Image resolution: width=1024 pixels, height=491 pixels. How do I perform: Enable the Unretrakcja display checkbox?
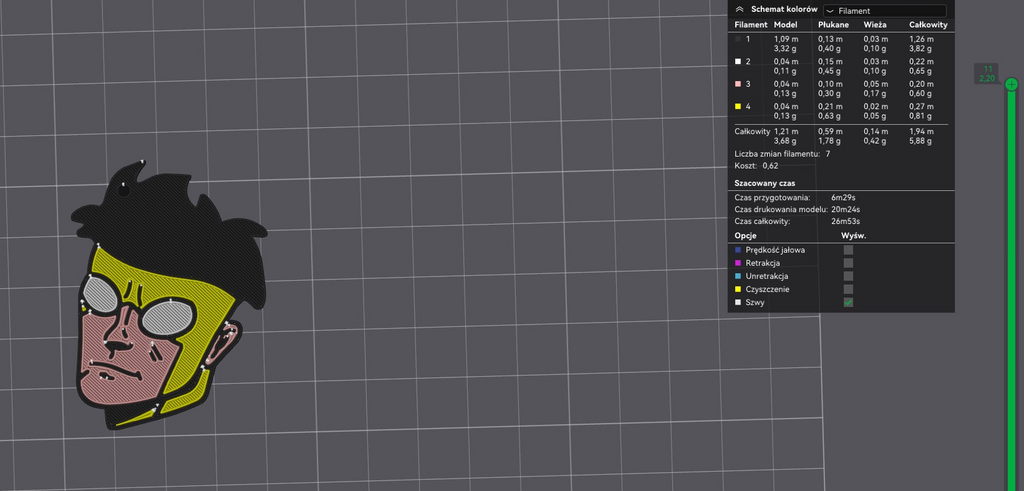848,276
